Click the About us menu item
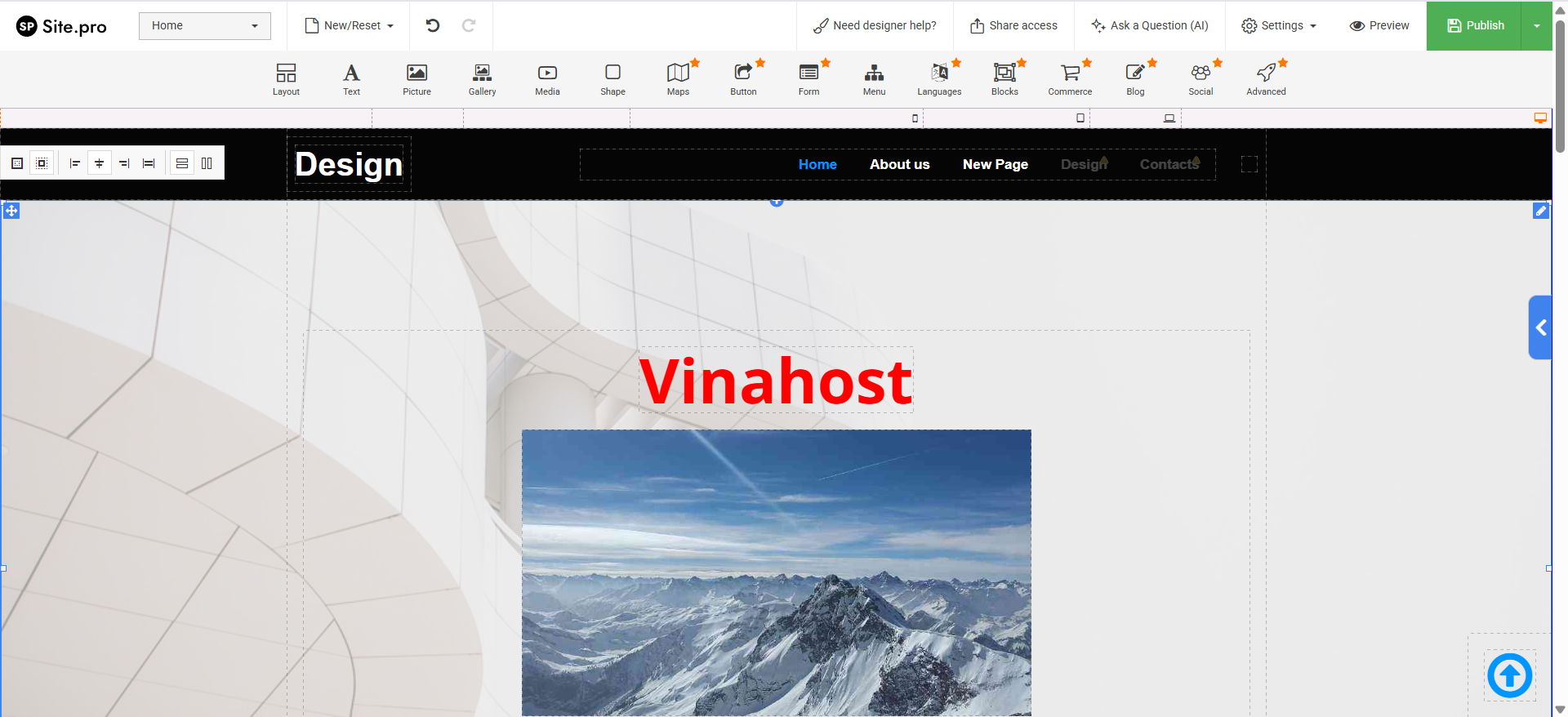The height and width of the screenshot is (717, 1568). pyautogui.click(x=899, y=164)
